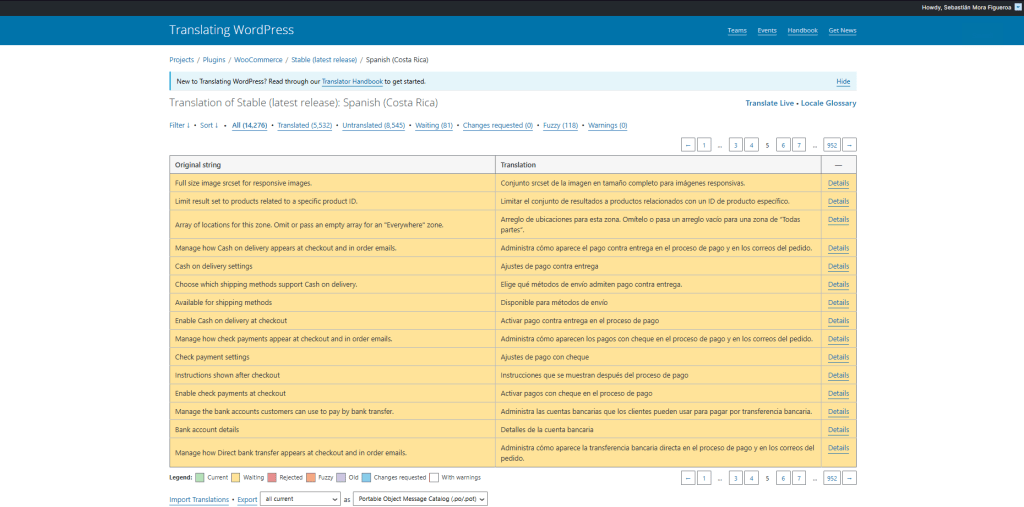Viewport: 1024px width, 507px height.
Task: Expand the Sort options
Action: click(208, 125)
